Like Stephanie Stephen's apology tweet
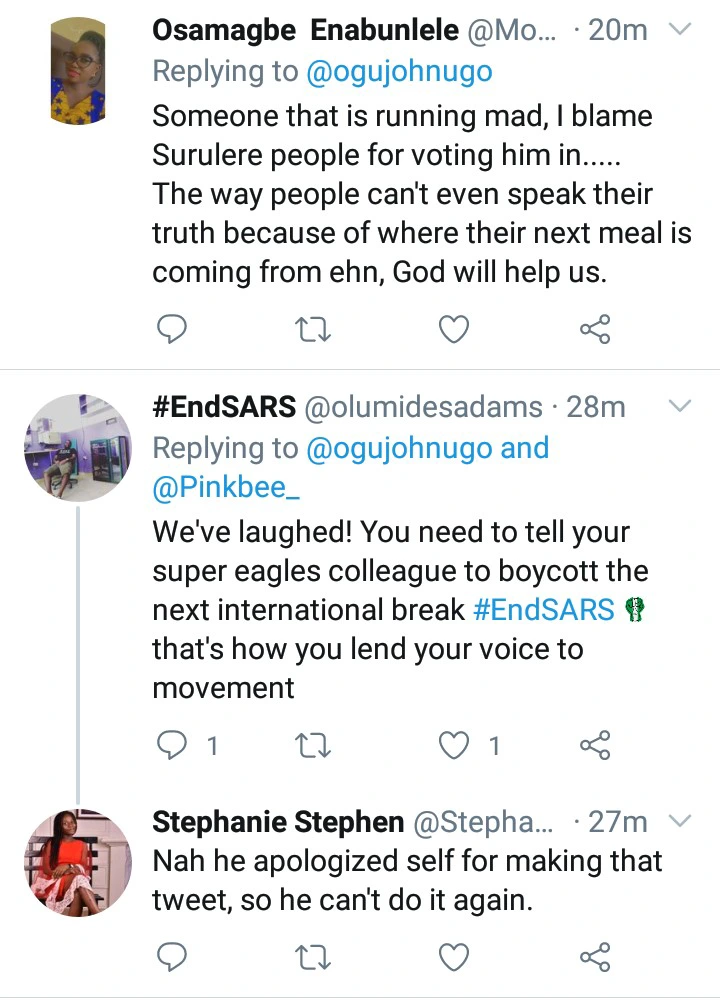720x1000 pixels. point(455,958)
